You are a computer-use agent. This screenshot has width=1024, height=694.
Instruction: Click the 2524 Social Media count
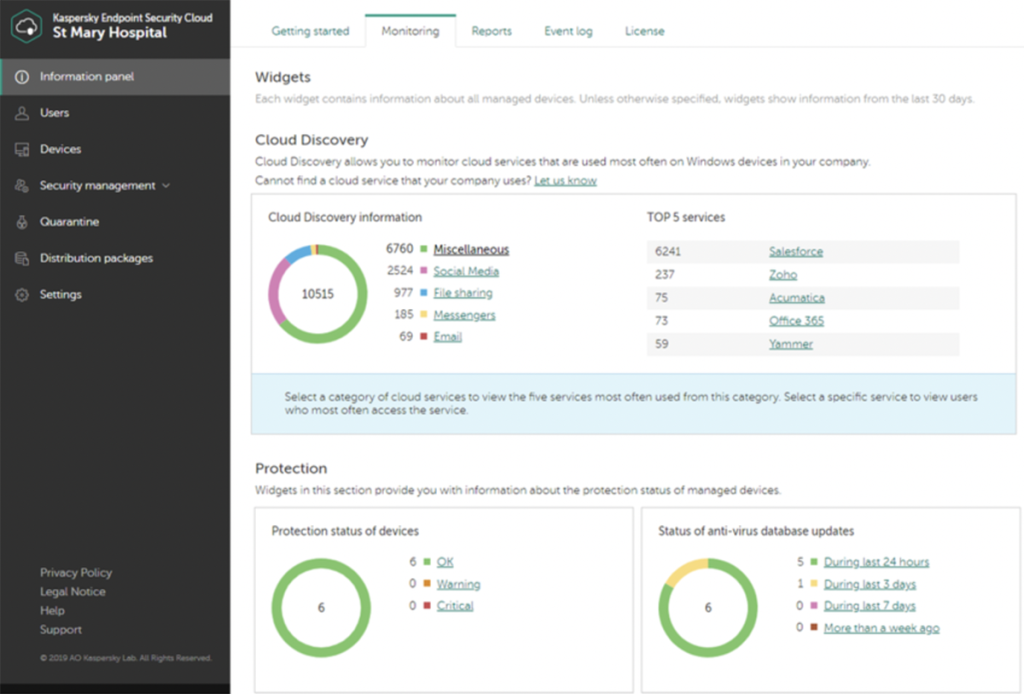pos(400,270)
